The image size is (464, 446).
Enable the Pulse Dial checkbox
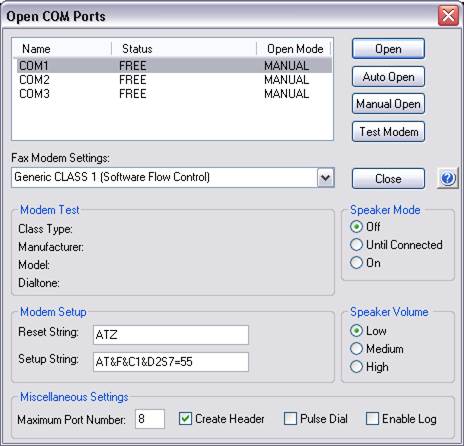[290, 419]
